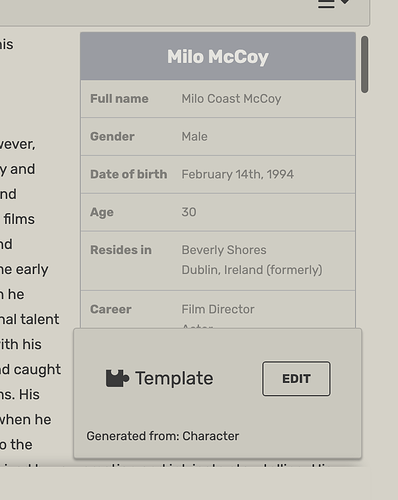This screenshot has height=500, width=398.
Task: Click the Resides in label
Action: click(121, 250)
